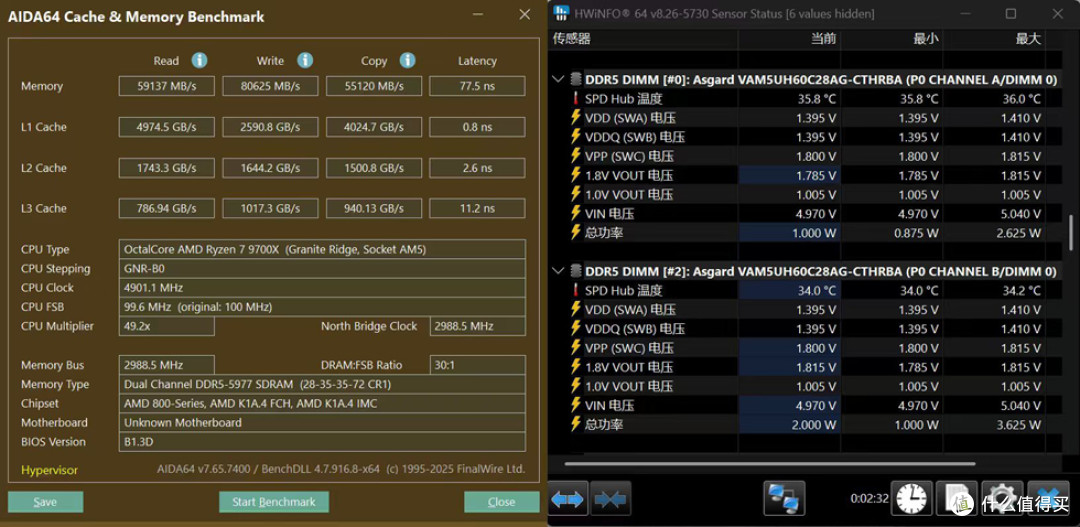Open HWiNFO sensor settings gear icon
1080x527 pixels.
[x=1000, y=499]
